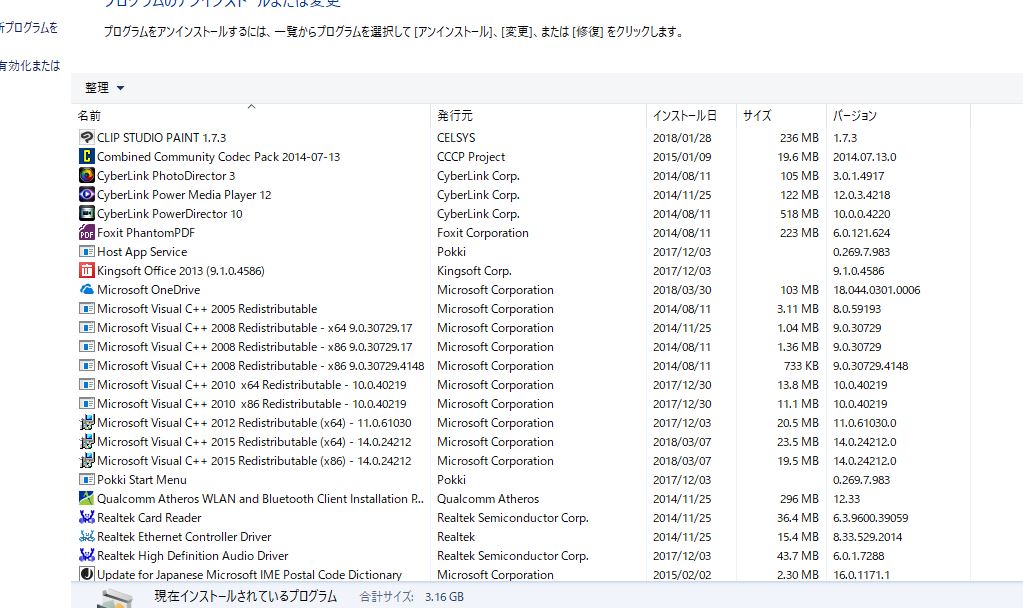
Task: Click the CLIP STUDIO PAINT program icon
Action: [87, 138]
